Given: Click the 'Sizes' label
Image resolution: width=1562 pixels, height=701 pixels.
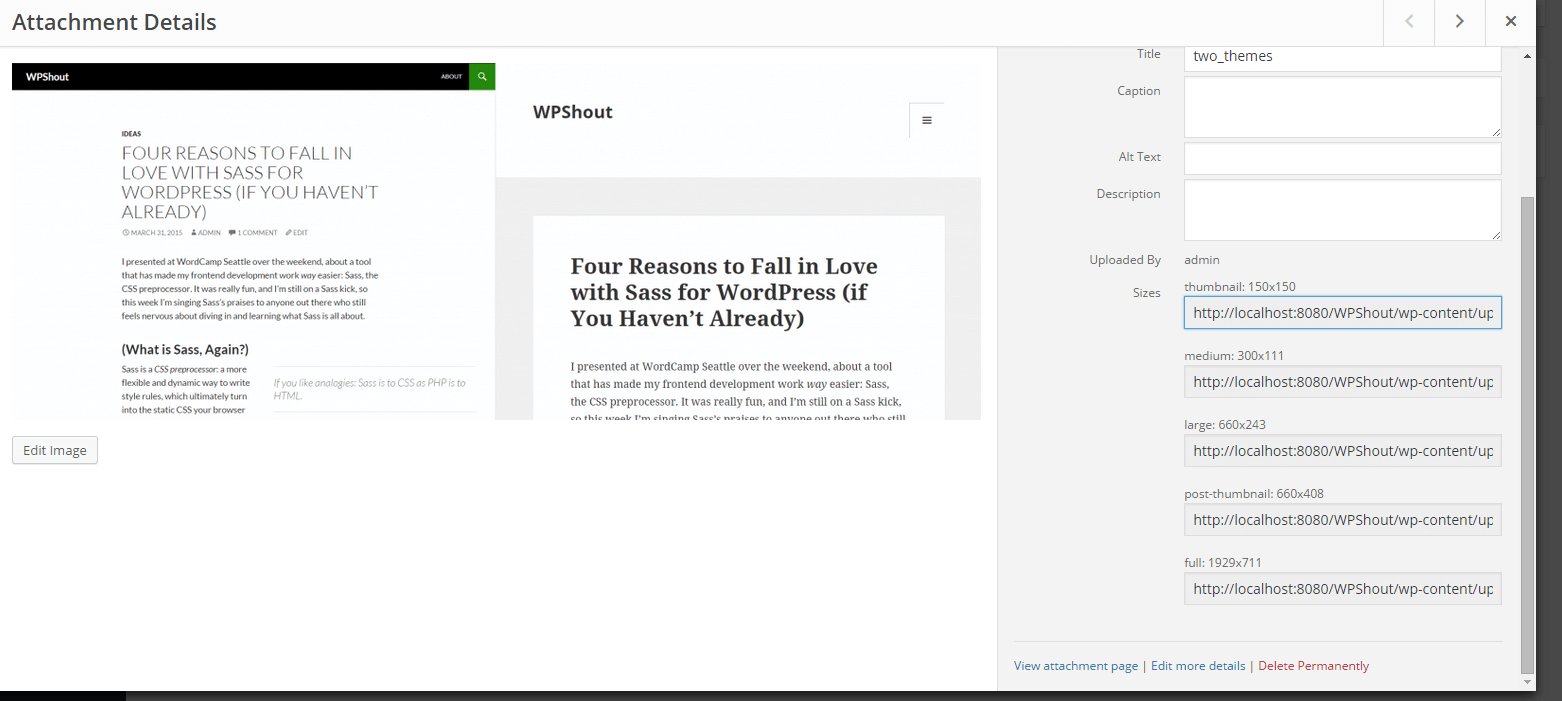Looking at the screenshot, I should coord(1146,293).
